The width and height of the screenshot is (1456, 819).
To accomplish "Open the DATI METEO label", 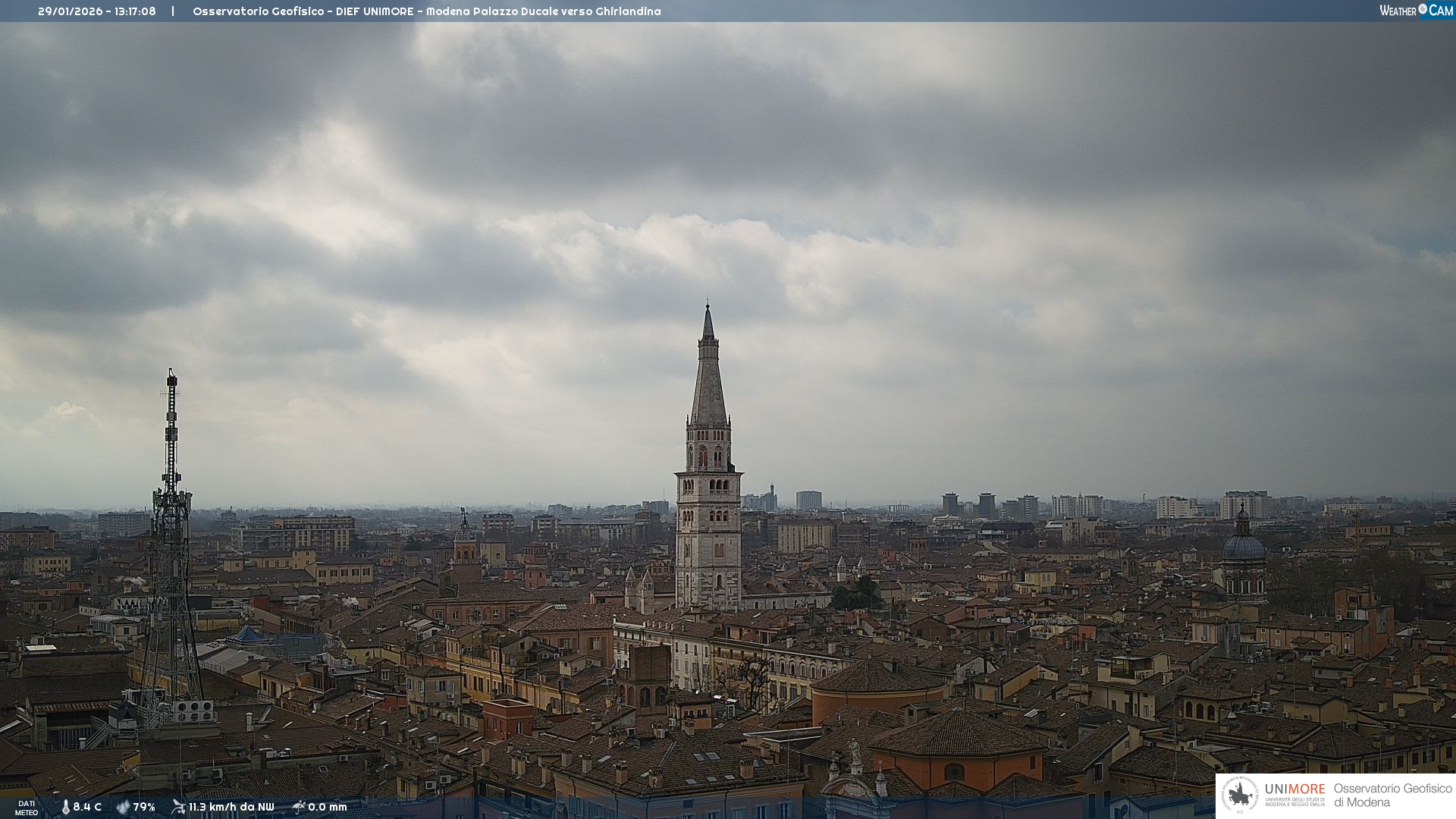I will (x=27, y=808).
